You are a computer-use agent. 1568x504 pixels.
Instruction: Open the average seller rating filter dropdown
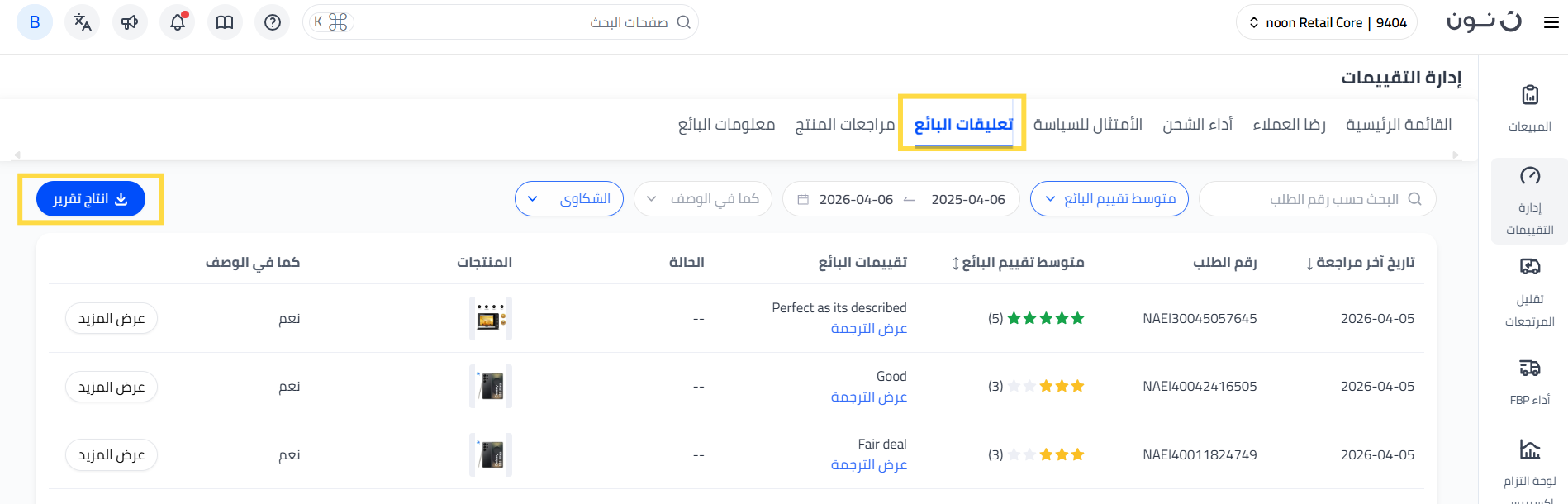point(1109,199)
